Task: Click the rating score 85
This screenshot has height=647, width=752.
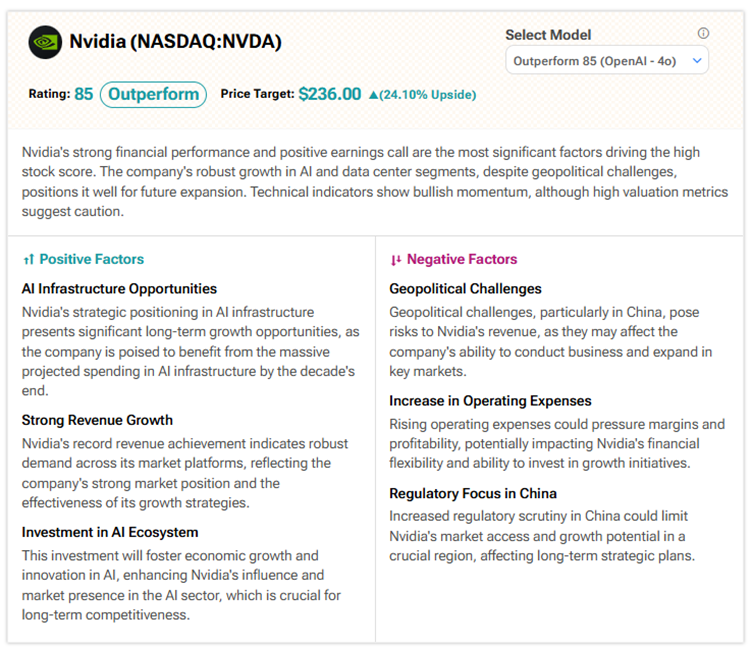Action: click(84, 95)
